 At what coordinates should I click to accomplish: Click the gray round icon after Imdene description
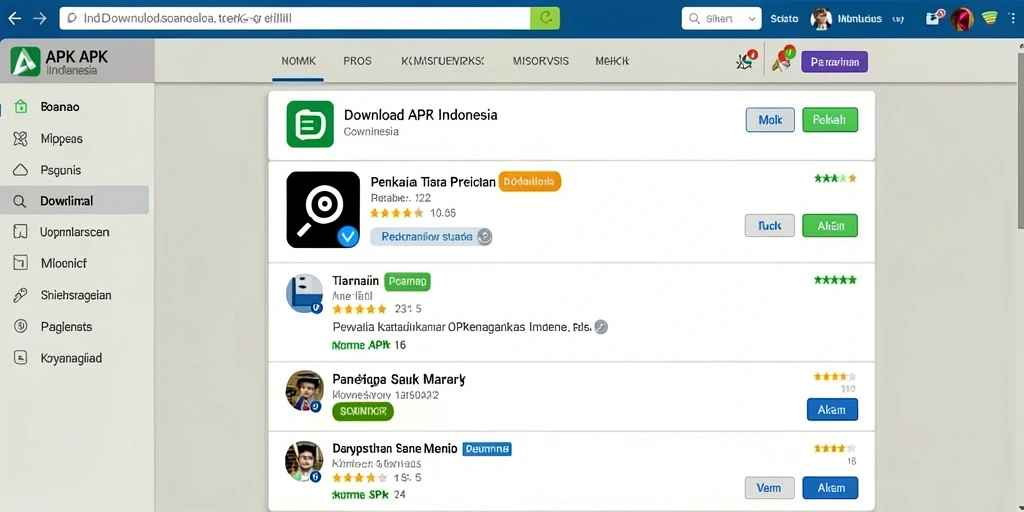pyautogui.click(x=601, y=327)
